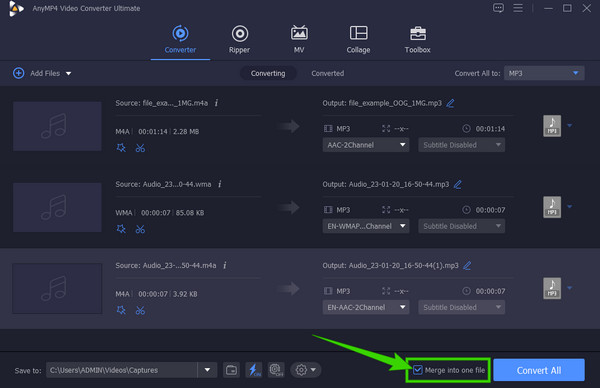Image resolution: width=600 pixels, height=388 pixels.
Task: Show the Converting list
Action: (x=268, y=73)
